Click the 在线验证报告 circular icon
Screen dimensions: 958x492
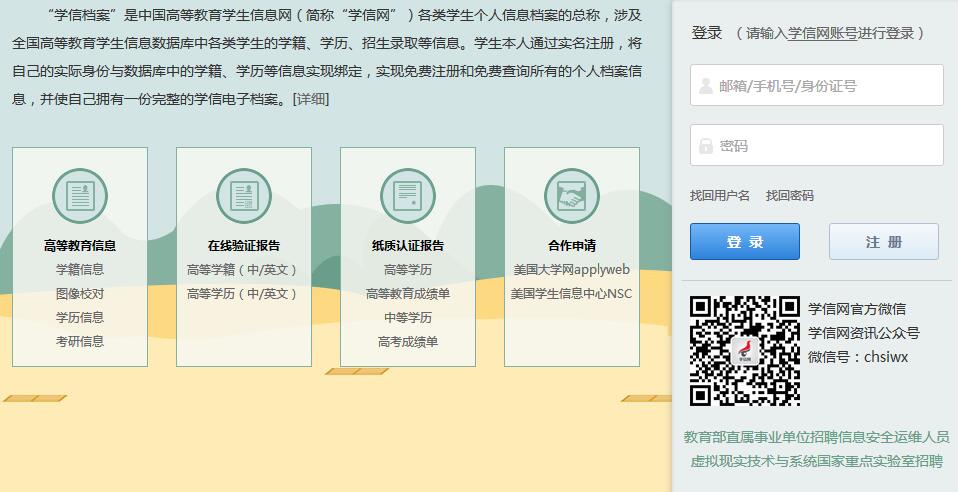coord(244,196)
